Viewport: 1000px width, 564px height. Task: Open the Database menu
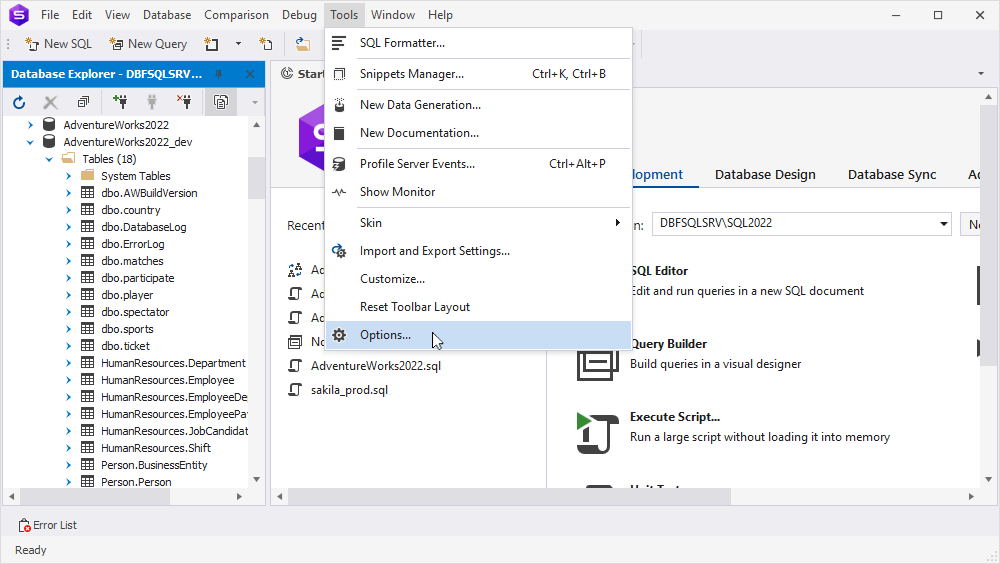pos(167,15)
